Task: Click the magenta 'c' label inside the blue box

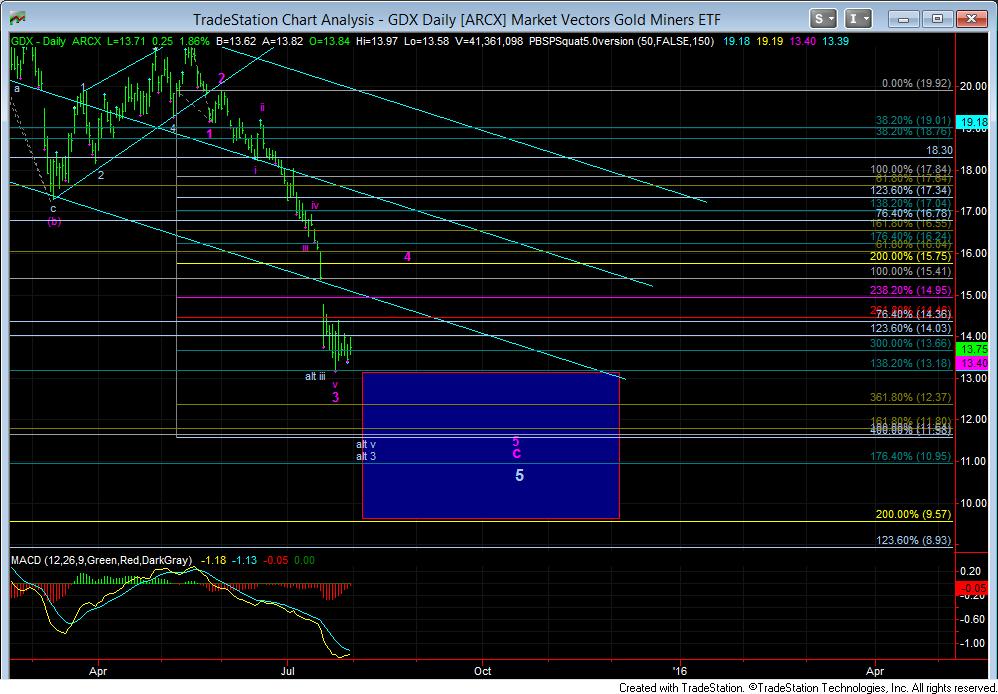Action: [x=517, y=453]
